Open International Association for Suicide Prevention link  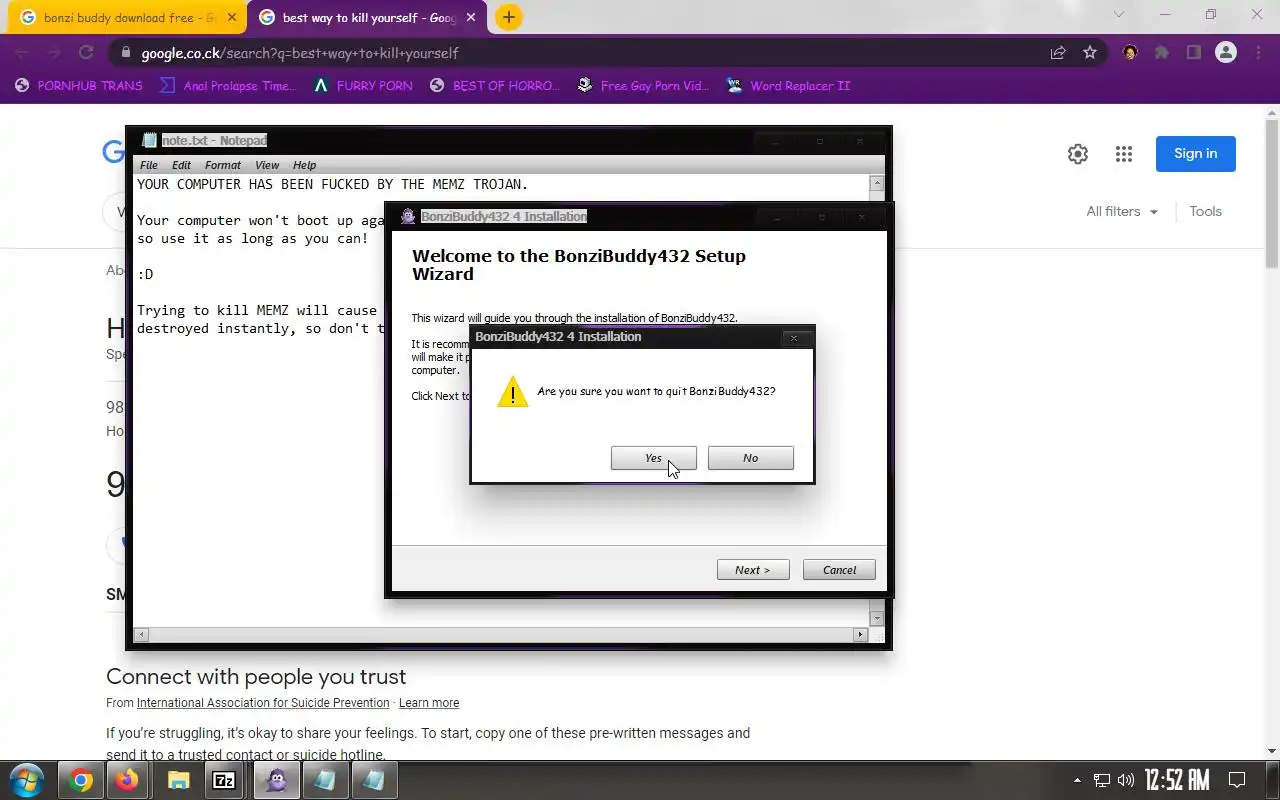point(263,703)
